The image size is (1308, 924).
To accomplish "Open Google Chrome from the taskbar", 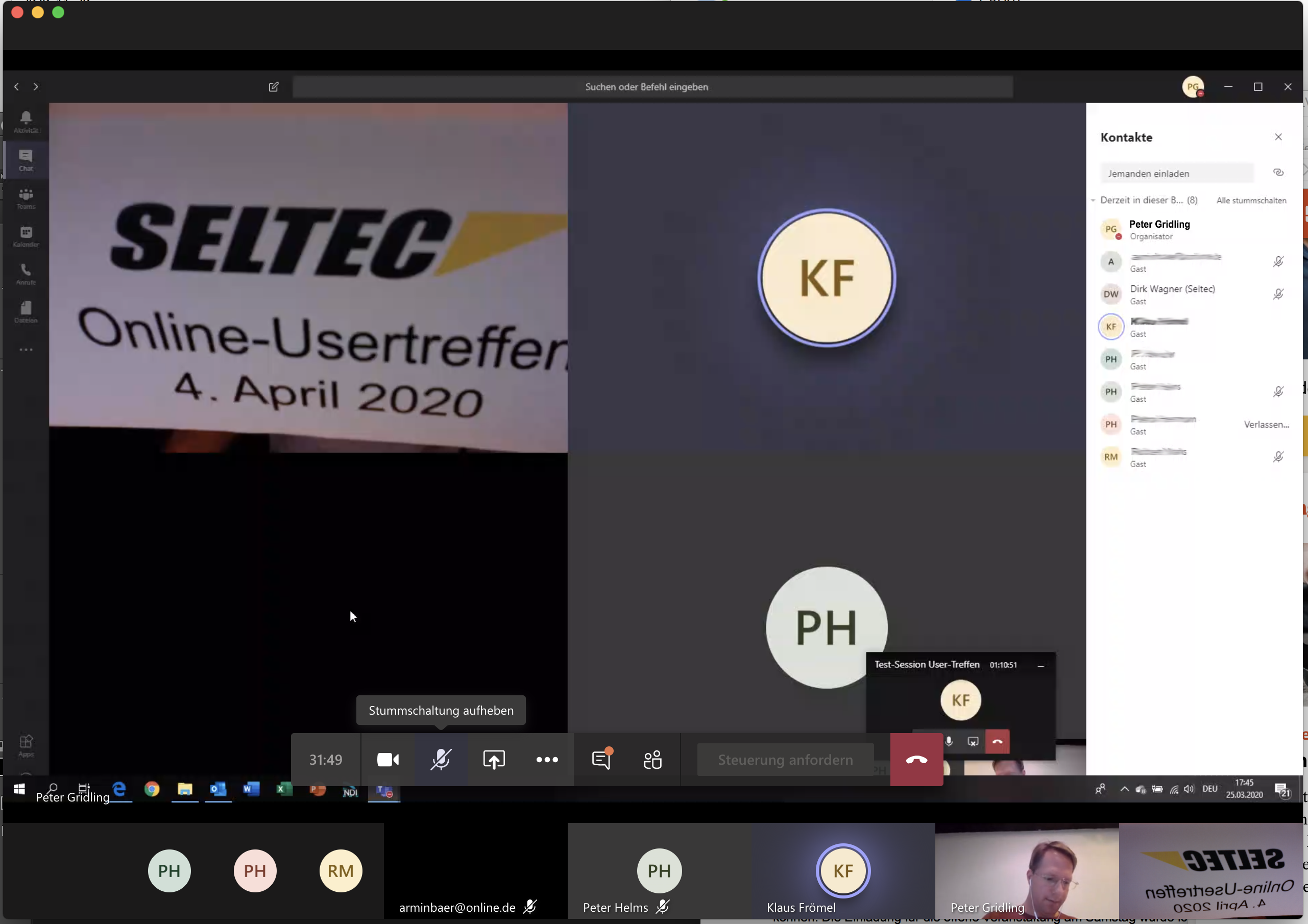I will 152,789.
